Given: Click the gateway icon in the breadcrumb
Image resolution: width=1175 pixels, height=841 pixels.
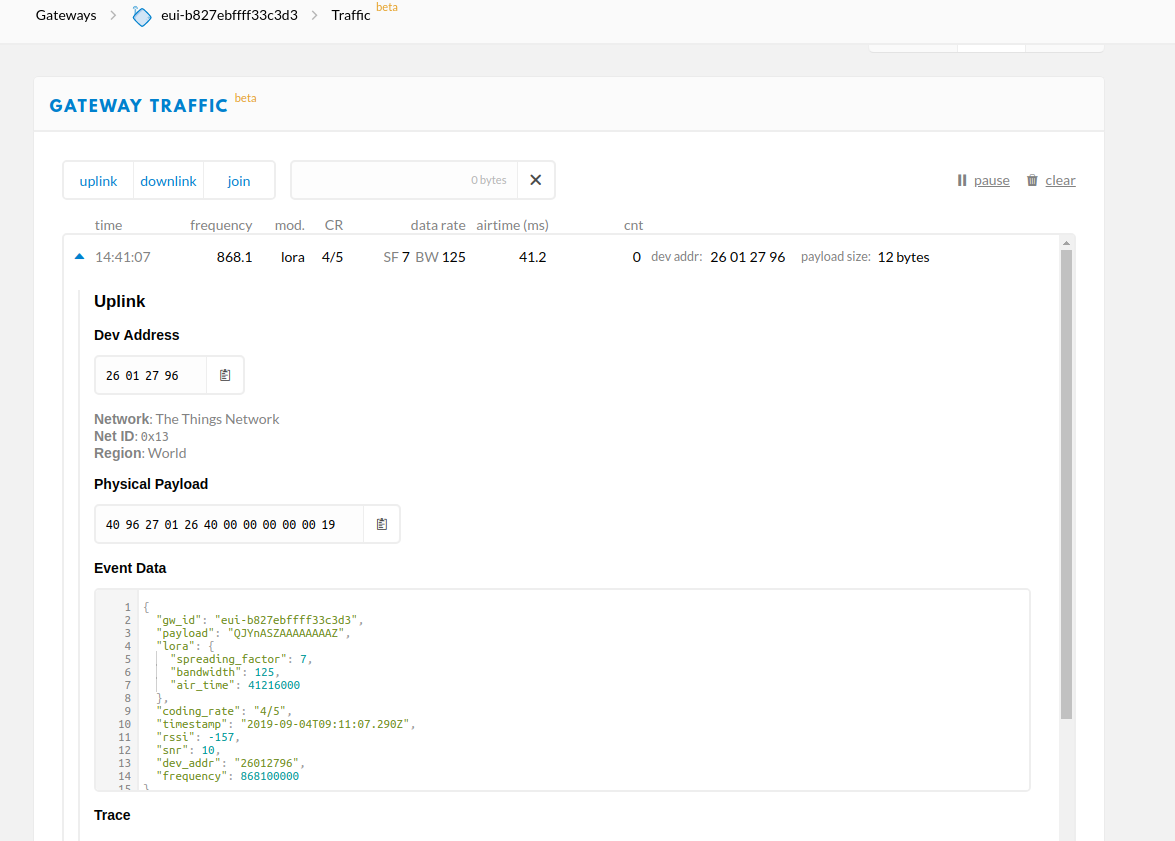Looking at the screenshot, I should [x=143, y=16].
